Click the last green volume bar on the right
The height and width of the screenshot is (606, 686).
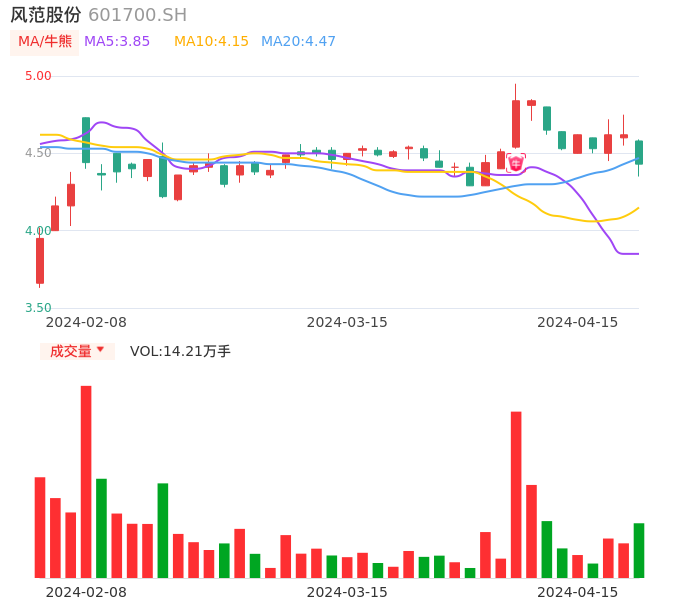click(639, 550)
